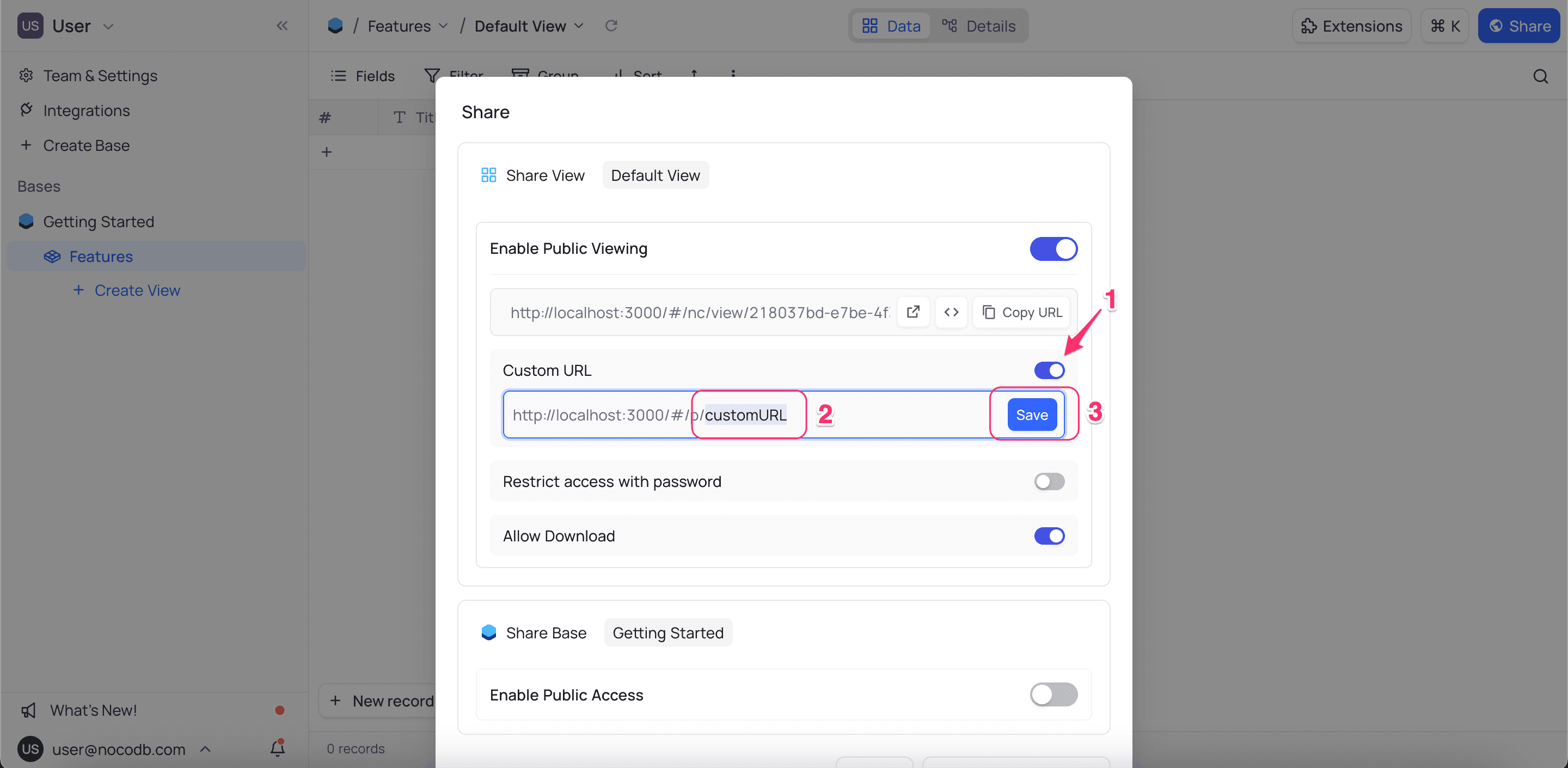
Task: Click the Integrations plug icon
Action: click(x=26, y=110)
